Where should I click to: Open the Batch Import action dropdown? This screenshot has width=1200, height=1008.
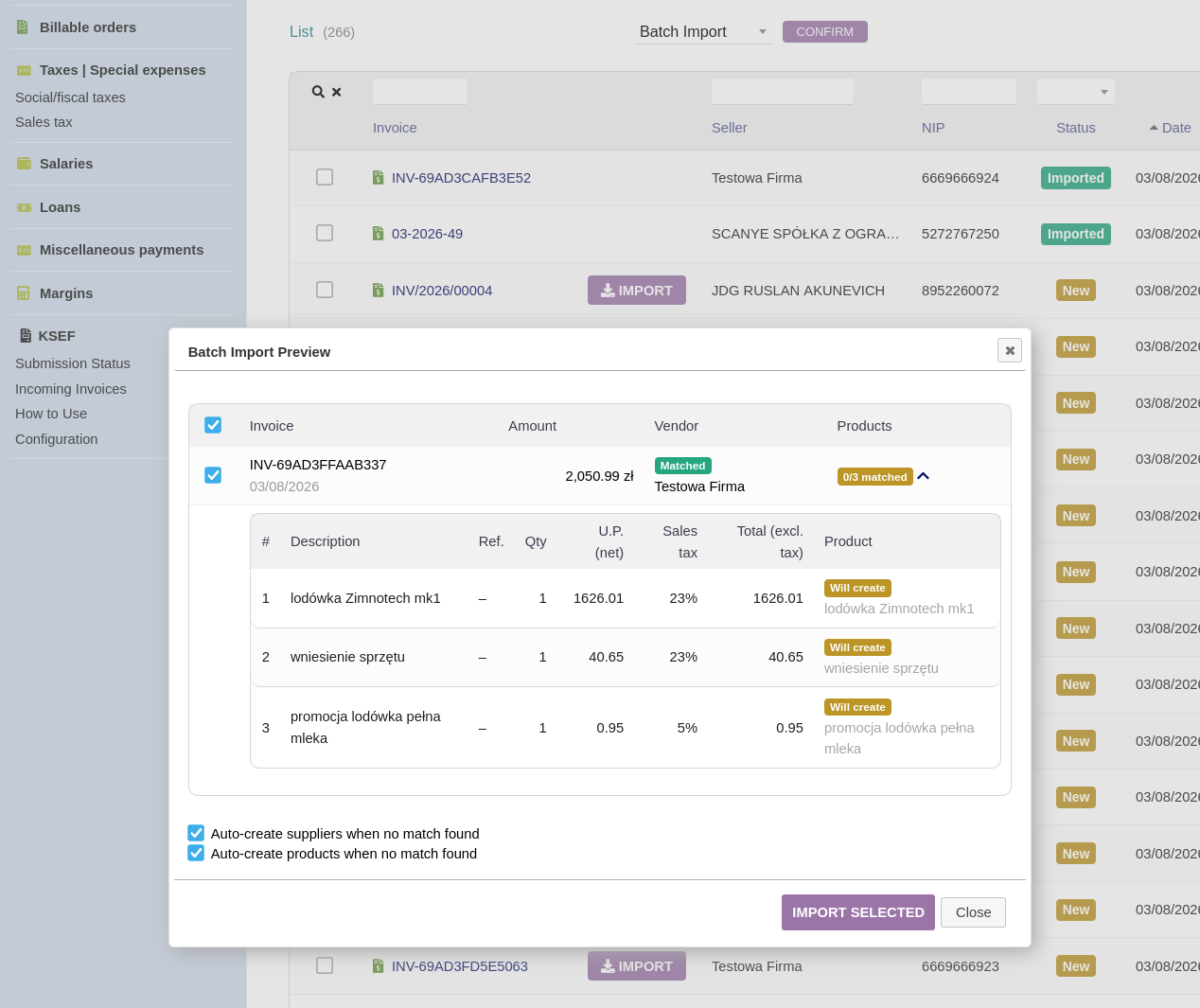pyautogui.click(x=702, y=32)
